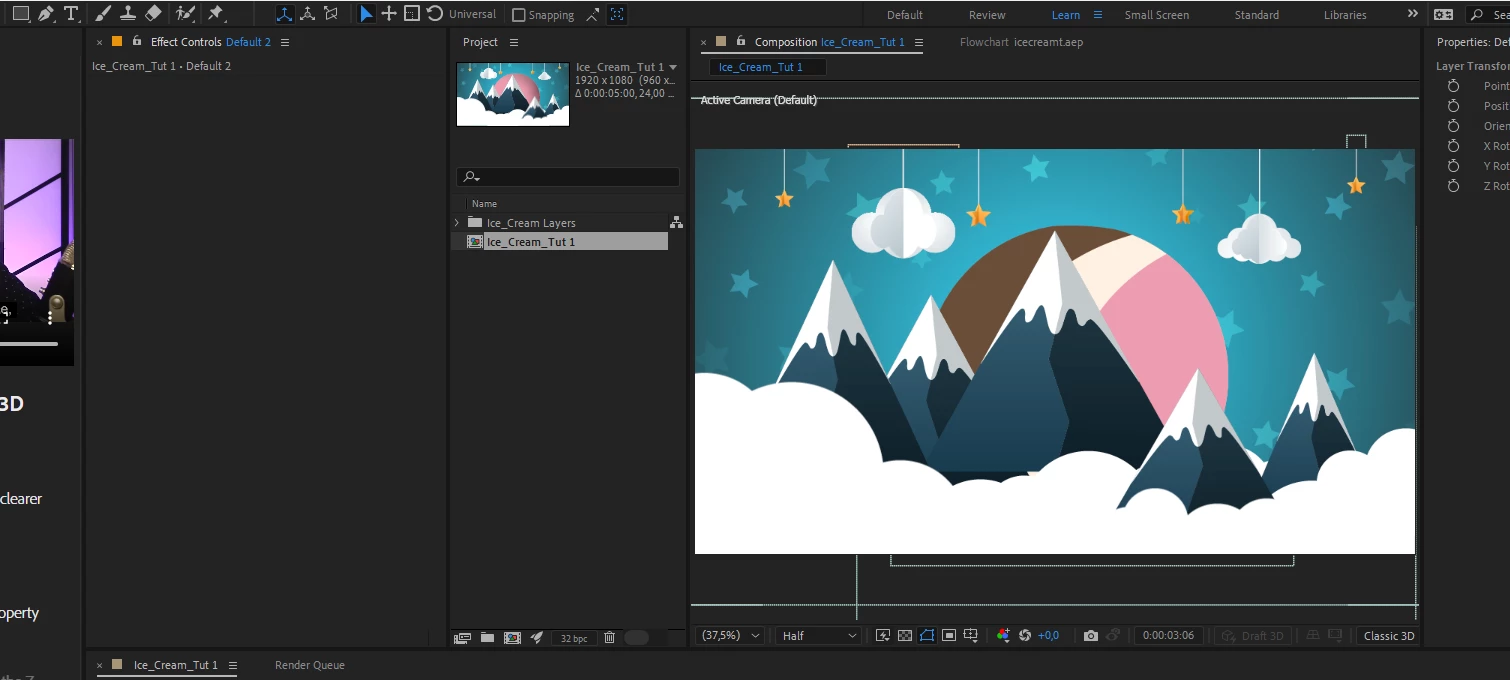Select the Eraser tool
This screenshot has height=680, width=1510.
click(x=153, y=14)
